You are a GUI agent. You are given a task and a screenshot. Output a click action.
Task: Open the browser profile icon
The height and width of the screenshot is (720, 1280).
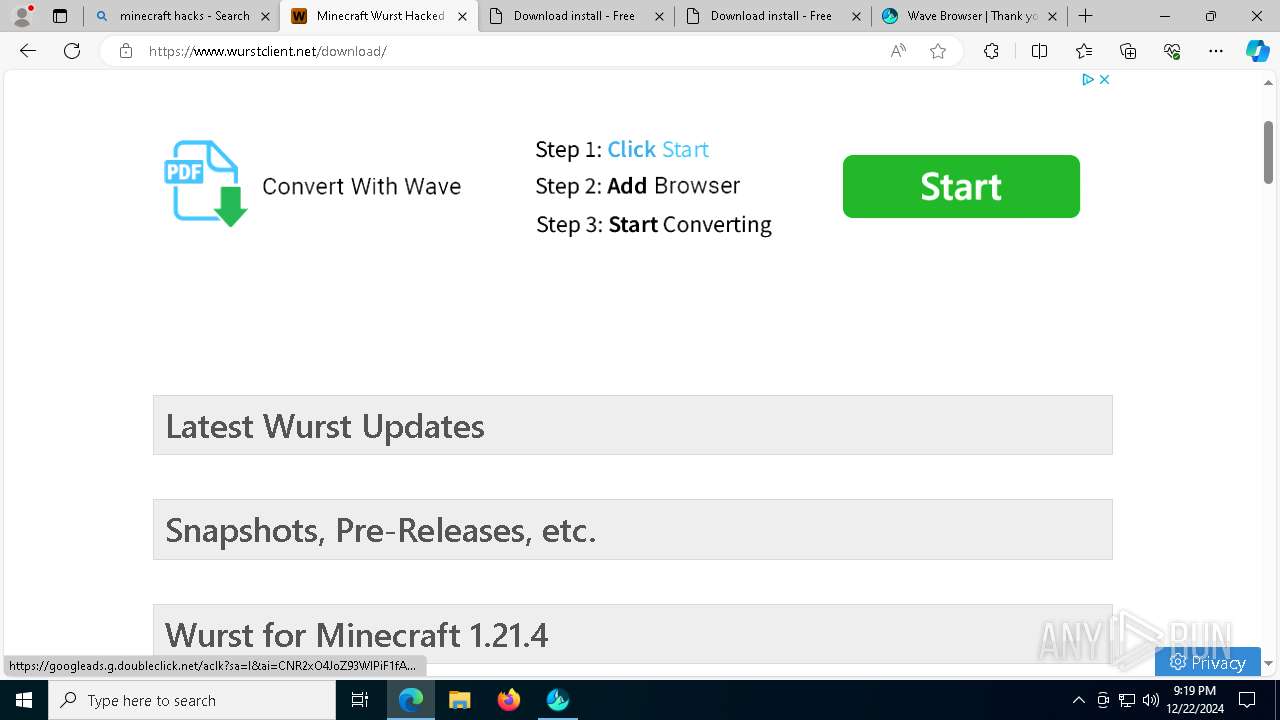click(x=22, y=16)
